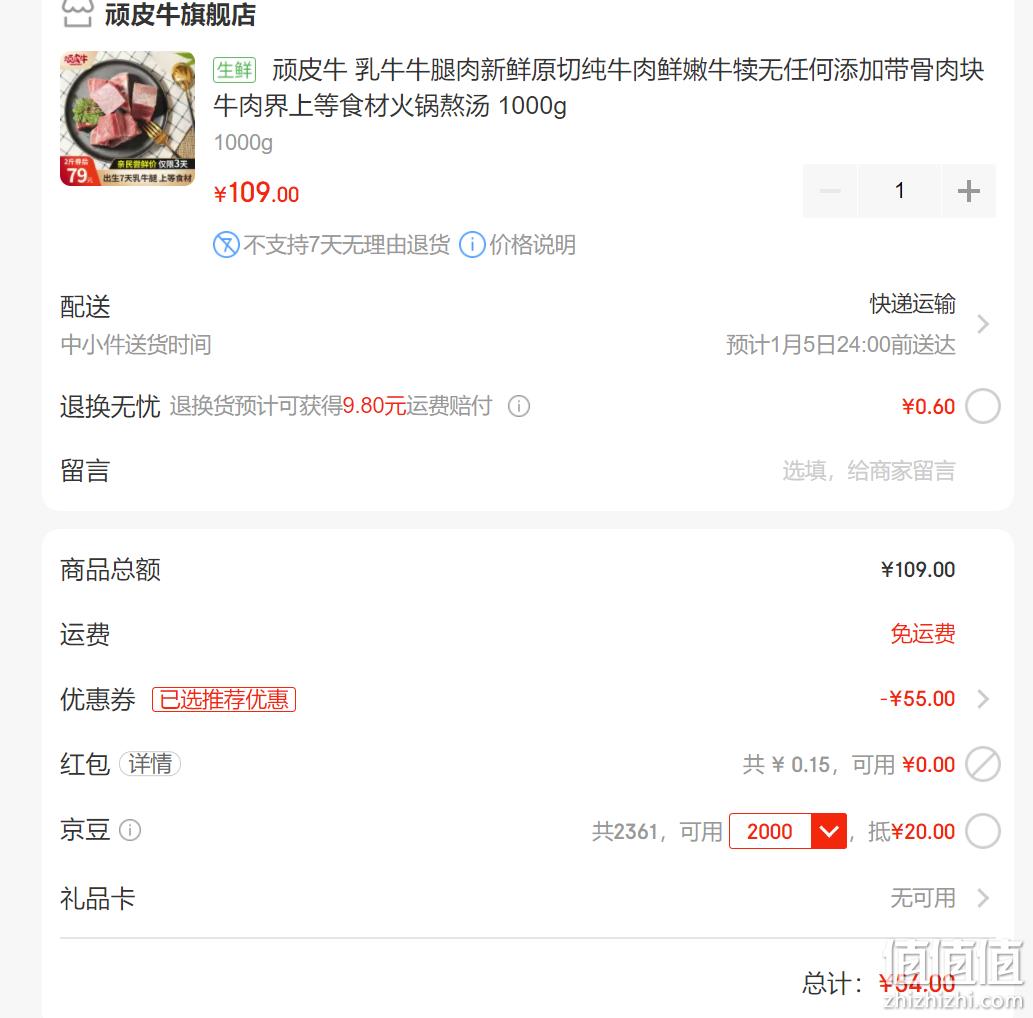Open the 价格说明 info icon
This screenshot has height=1018, width=1033.
pos(472,245)
